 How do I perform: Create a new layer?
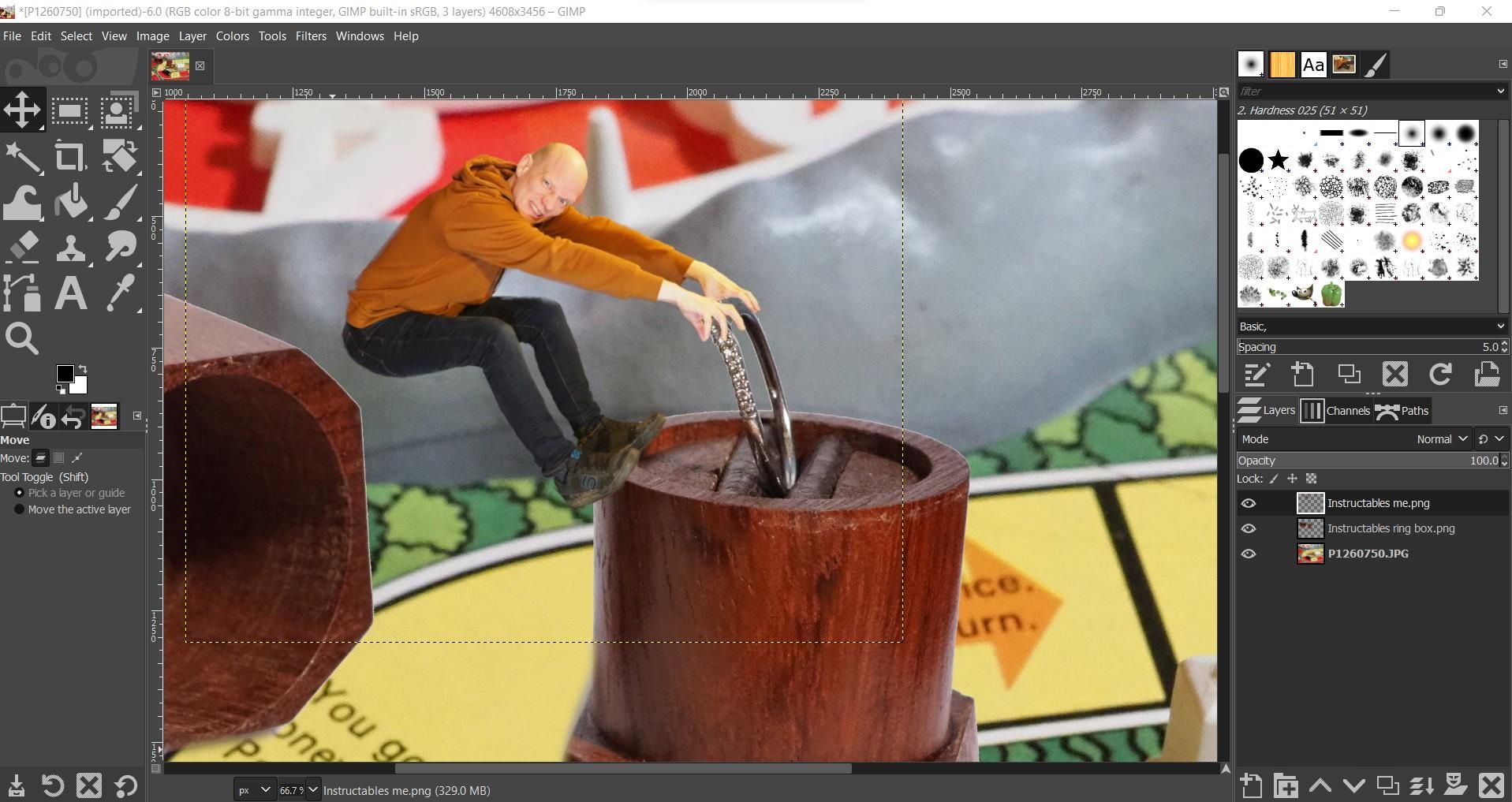click(1250, 785)
